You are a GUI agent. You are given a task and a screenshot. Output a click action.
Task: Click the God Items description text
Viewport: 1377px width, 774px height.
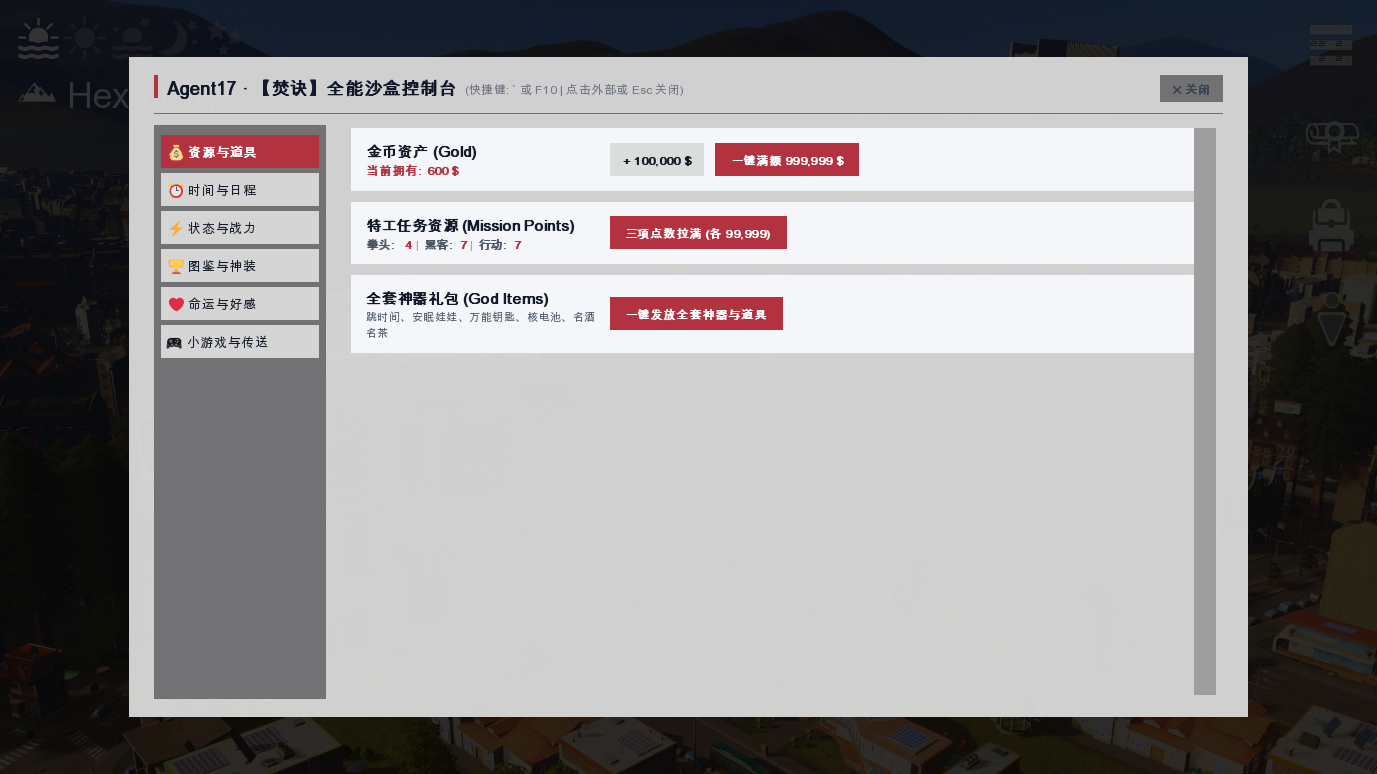coord(481,325)
